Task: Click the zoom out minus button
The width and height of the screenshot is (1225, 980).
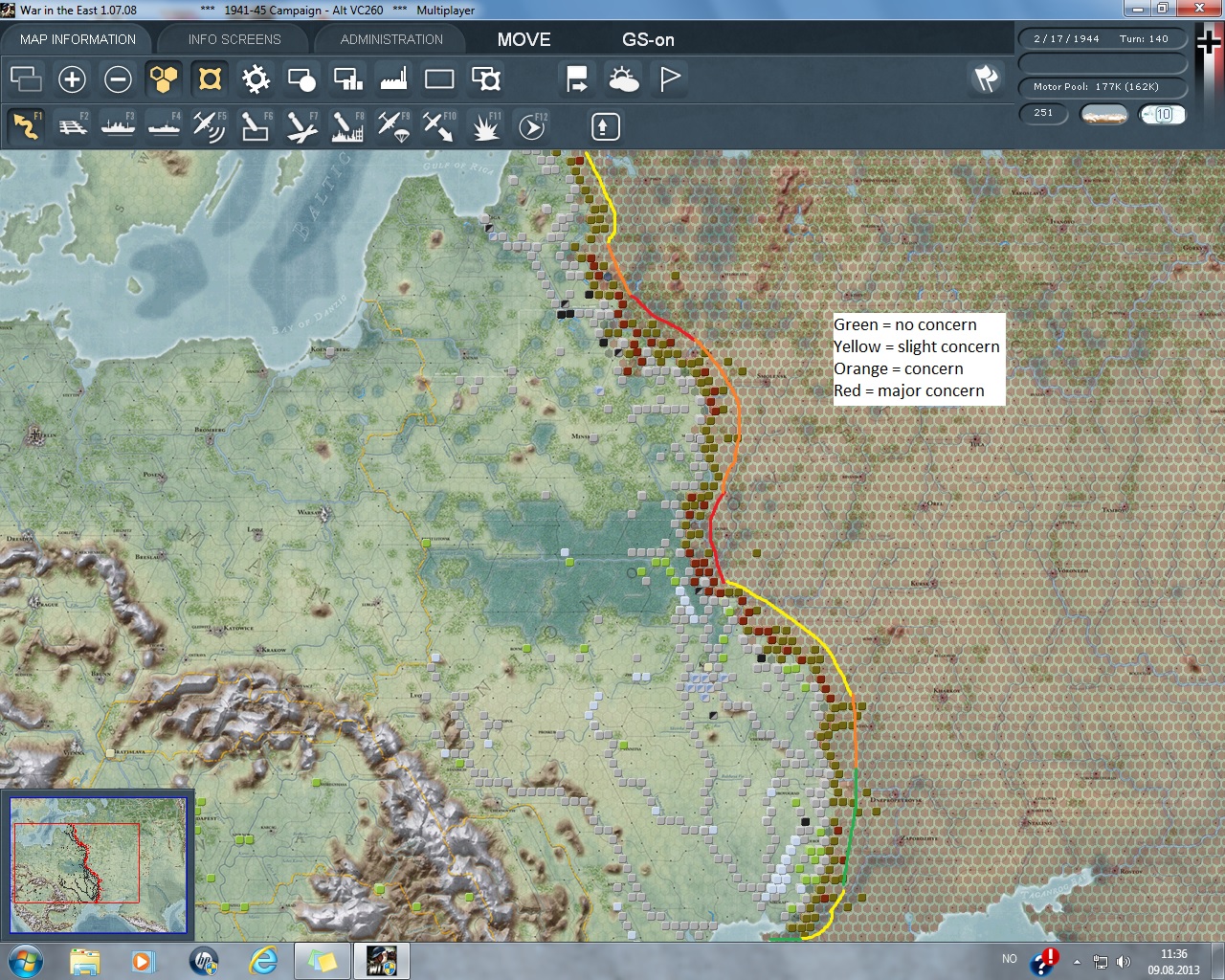Action: coord(118,79)
